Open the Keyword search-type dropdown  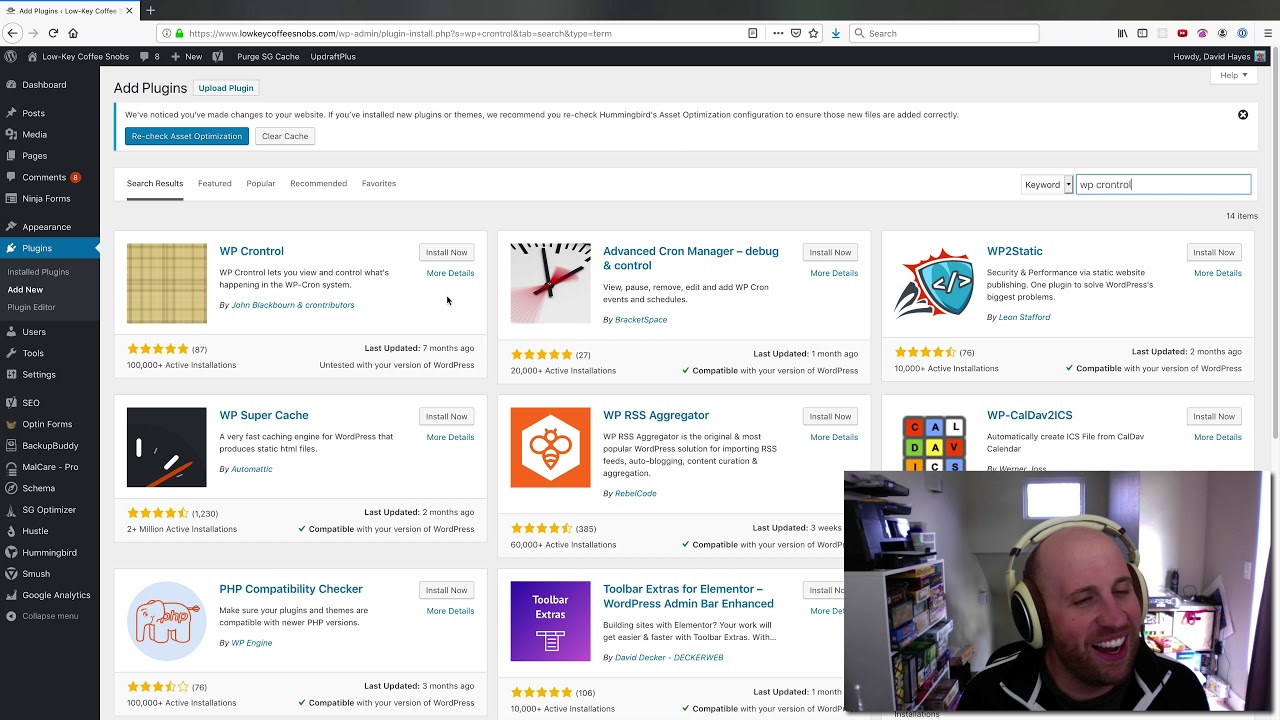tap(1047, 184)
